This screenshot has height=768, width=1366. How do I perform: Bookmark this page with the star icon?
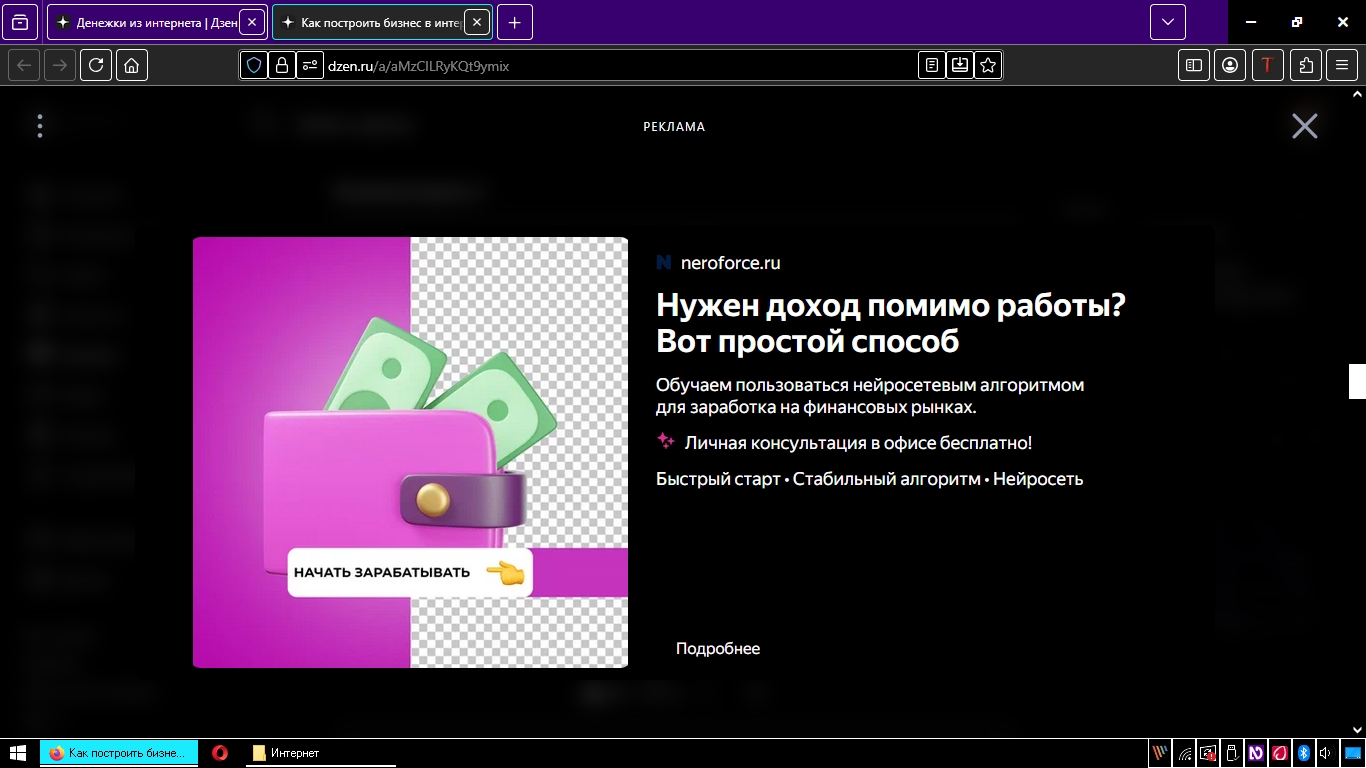tap(988, 65)
